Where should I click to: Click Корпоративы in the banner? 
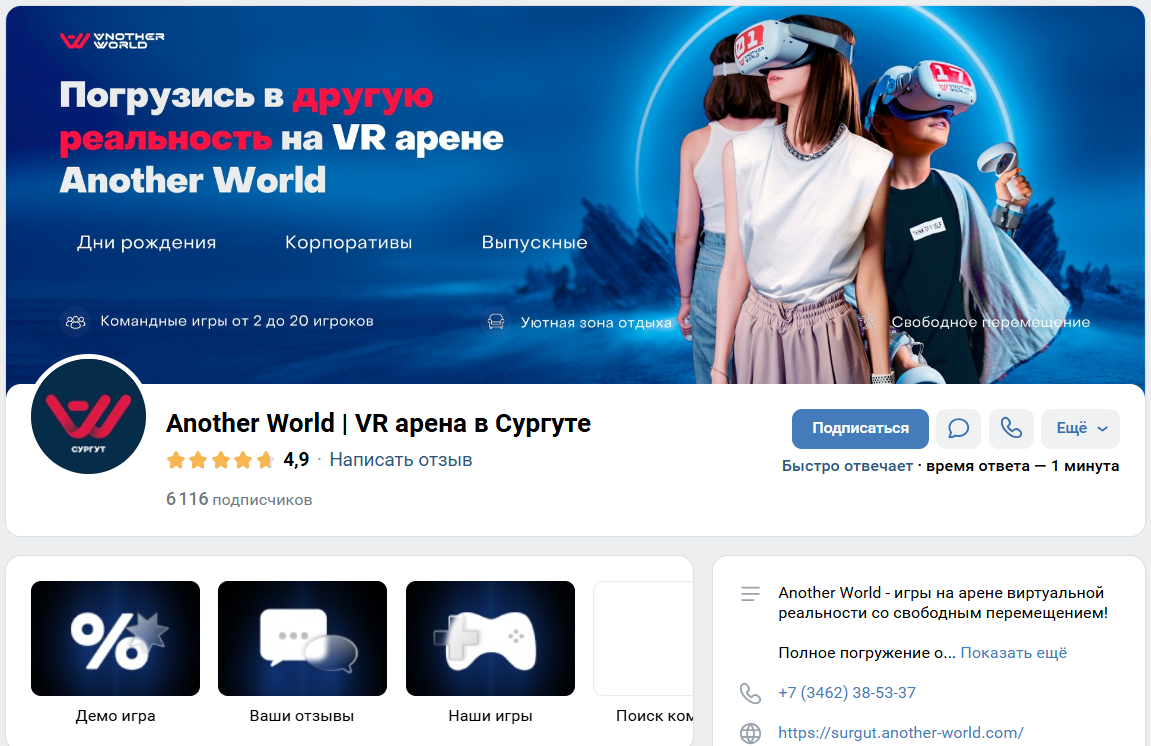pyautogui.click(x=349, y=242)
